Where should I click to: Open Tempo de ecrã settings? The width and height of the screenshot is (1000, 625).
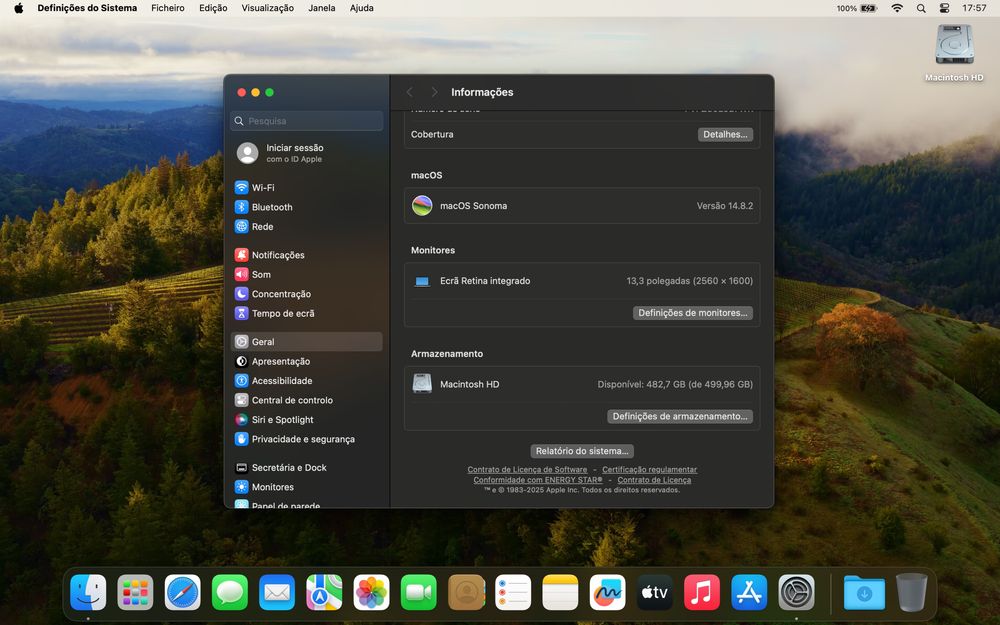(306, 313)
